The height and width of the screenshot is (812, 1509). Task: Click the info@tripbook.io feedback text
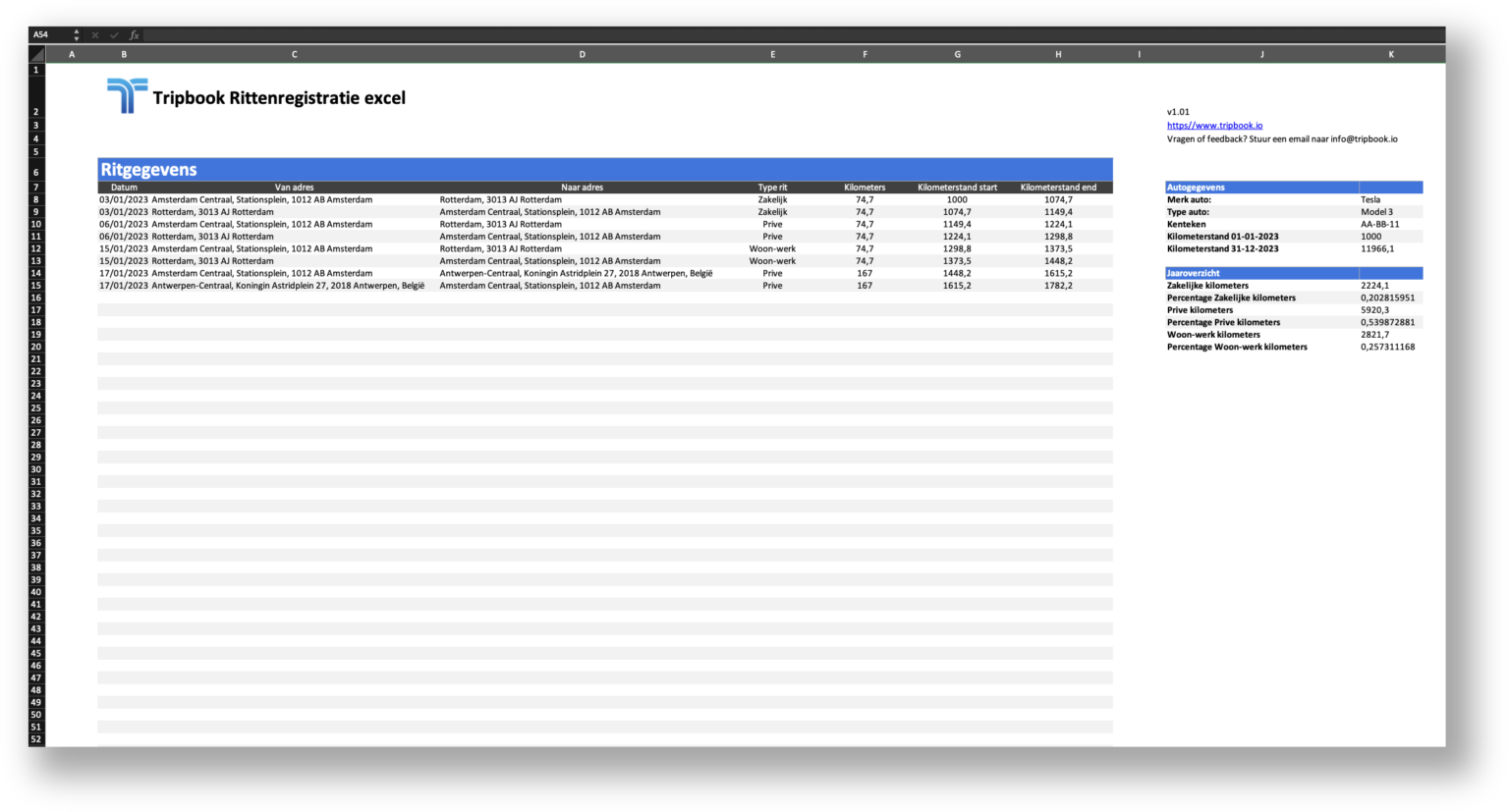1282,139
